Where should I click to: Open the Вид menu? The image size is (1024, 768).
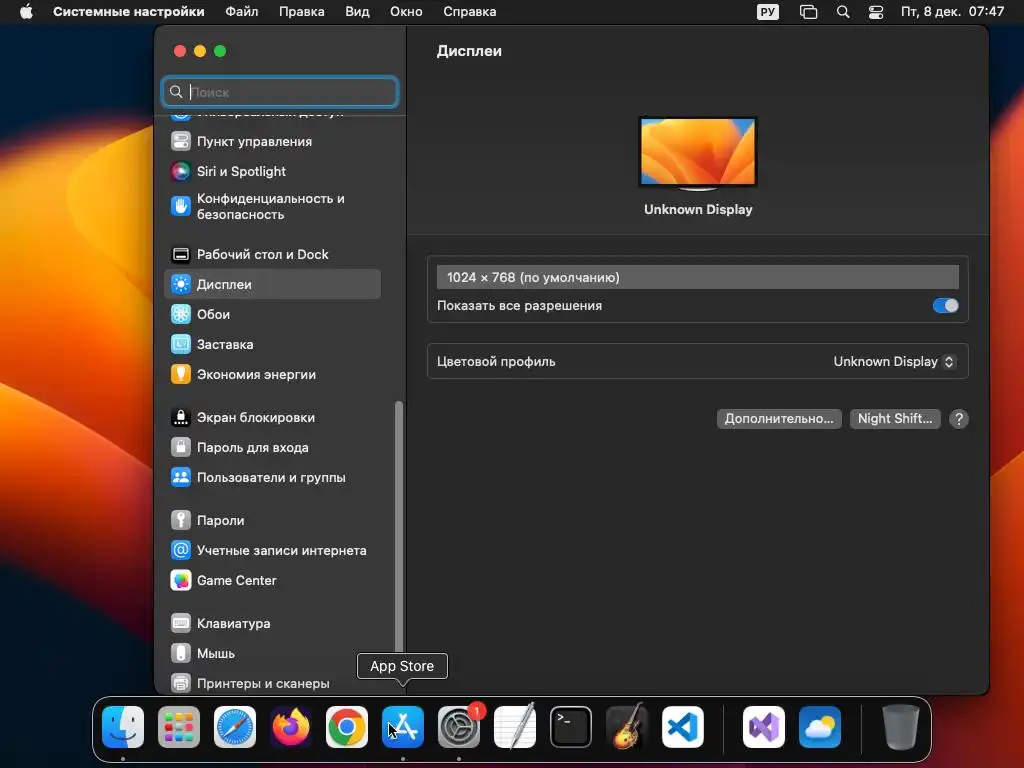tap(357, 12)
